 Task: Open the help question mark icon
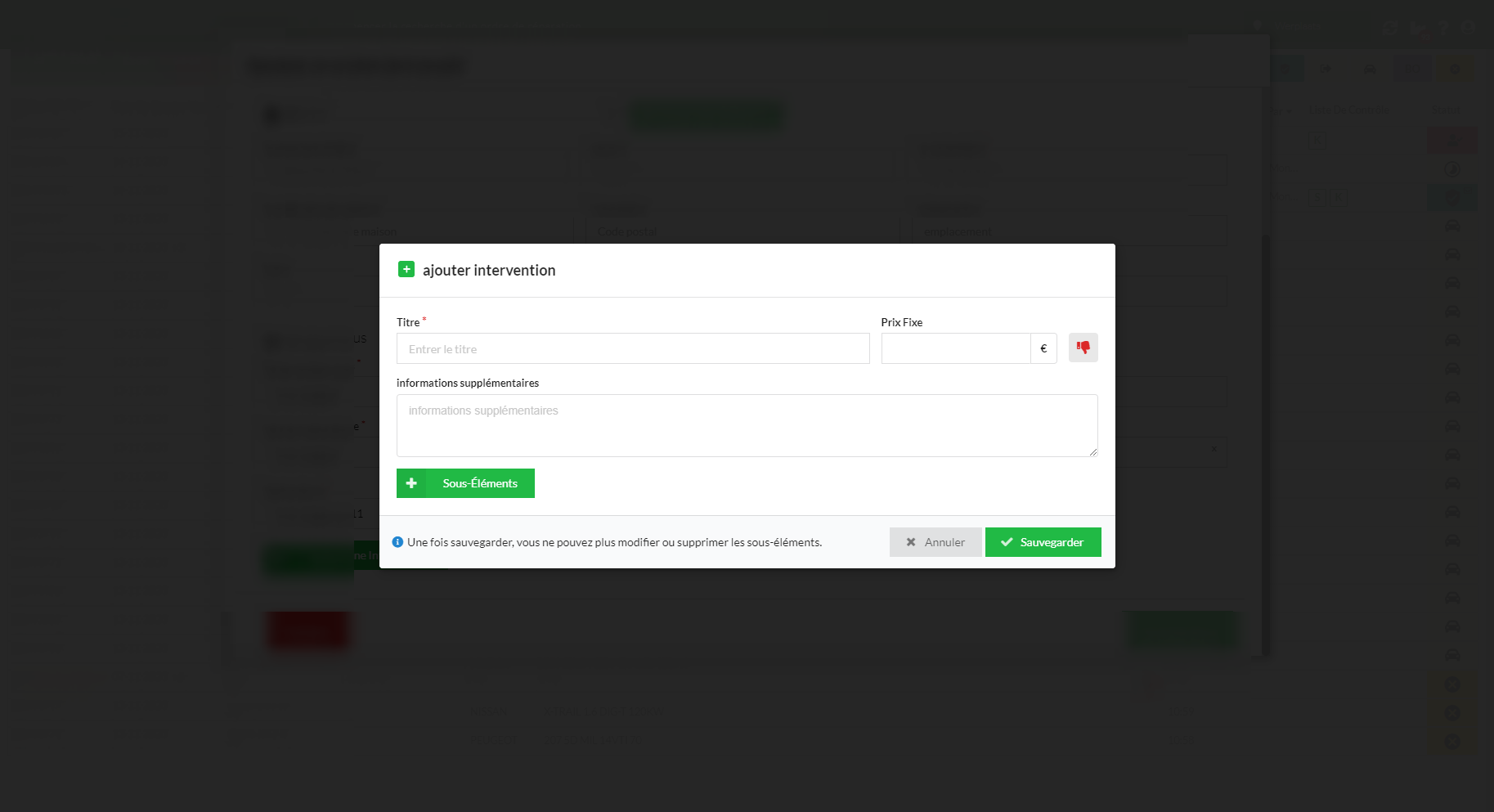coord(1443,28)
